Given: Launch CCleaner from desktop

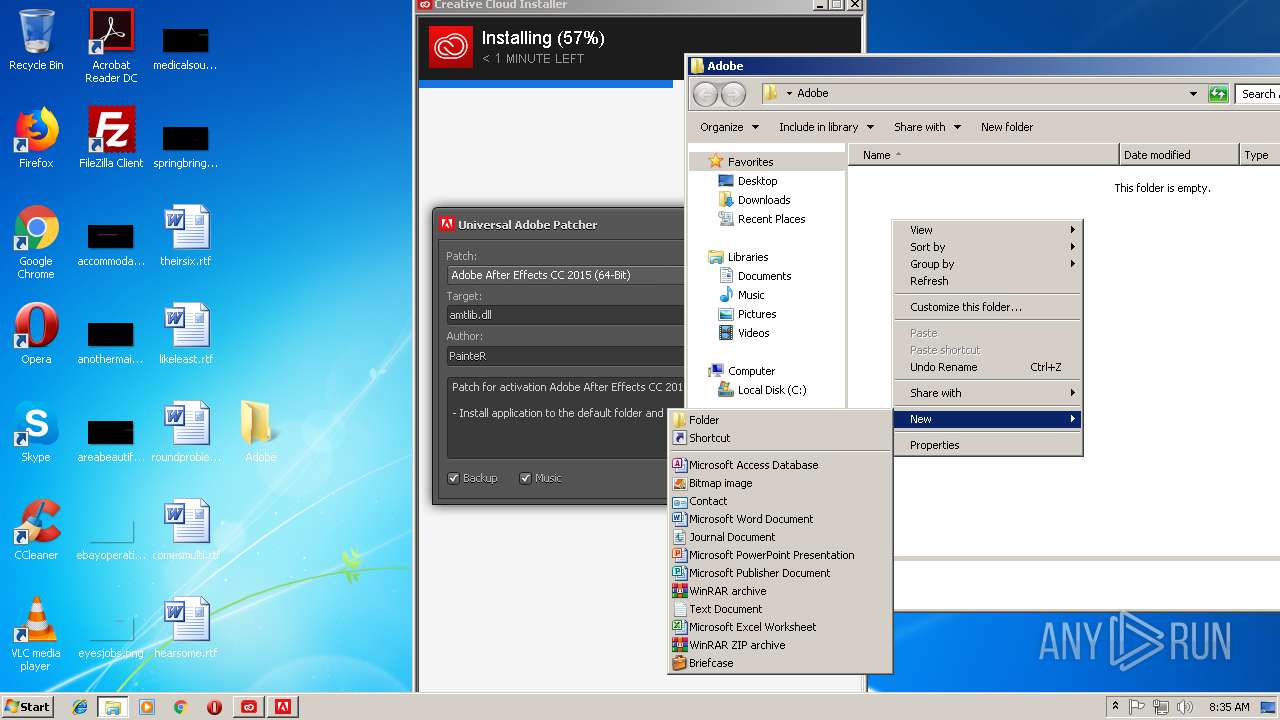Looking at the screenshot, I should [x=36, y=530].
